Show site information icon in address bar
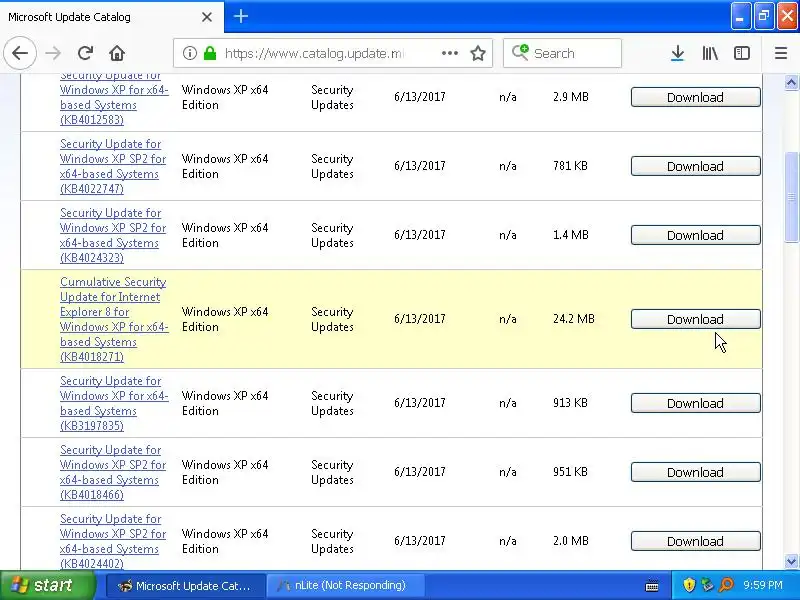 (189, 53)
